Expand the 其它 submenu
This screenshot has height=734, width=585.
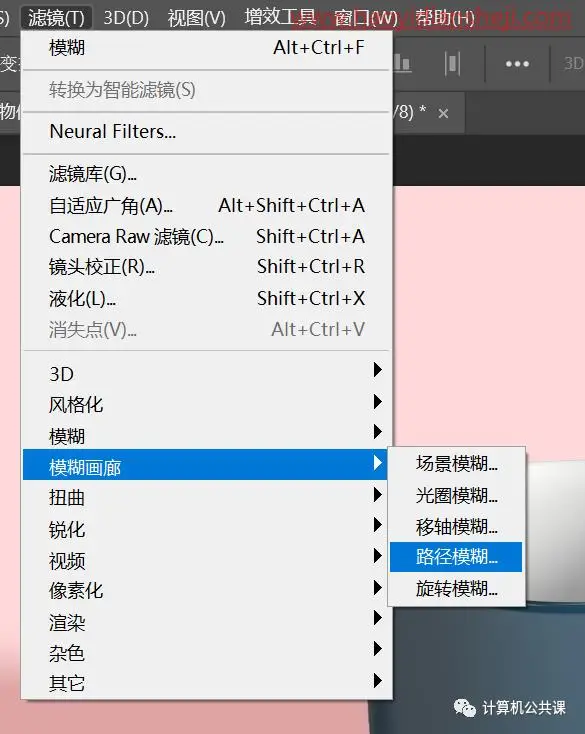coord(206,683)
